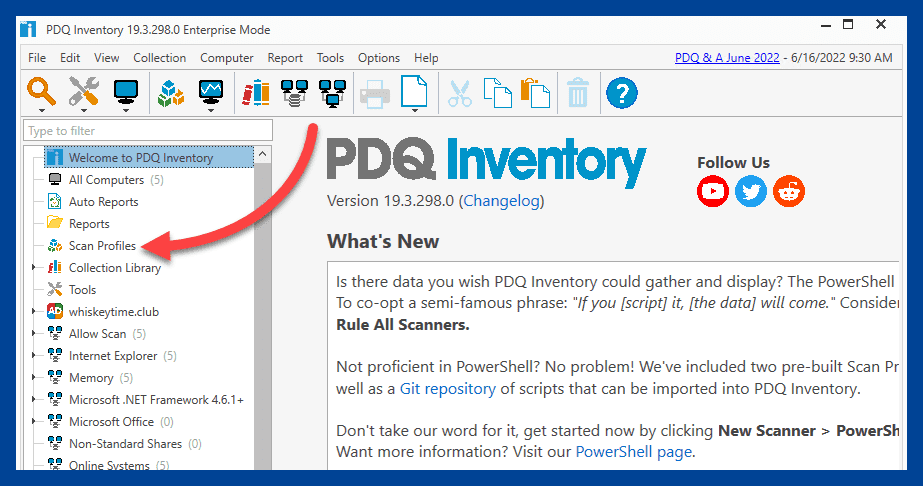Click the clipboard Paste toolbar icon
The height and width of the screenshot is (486, 923).
click(535, 94)
